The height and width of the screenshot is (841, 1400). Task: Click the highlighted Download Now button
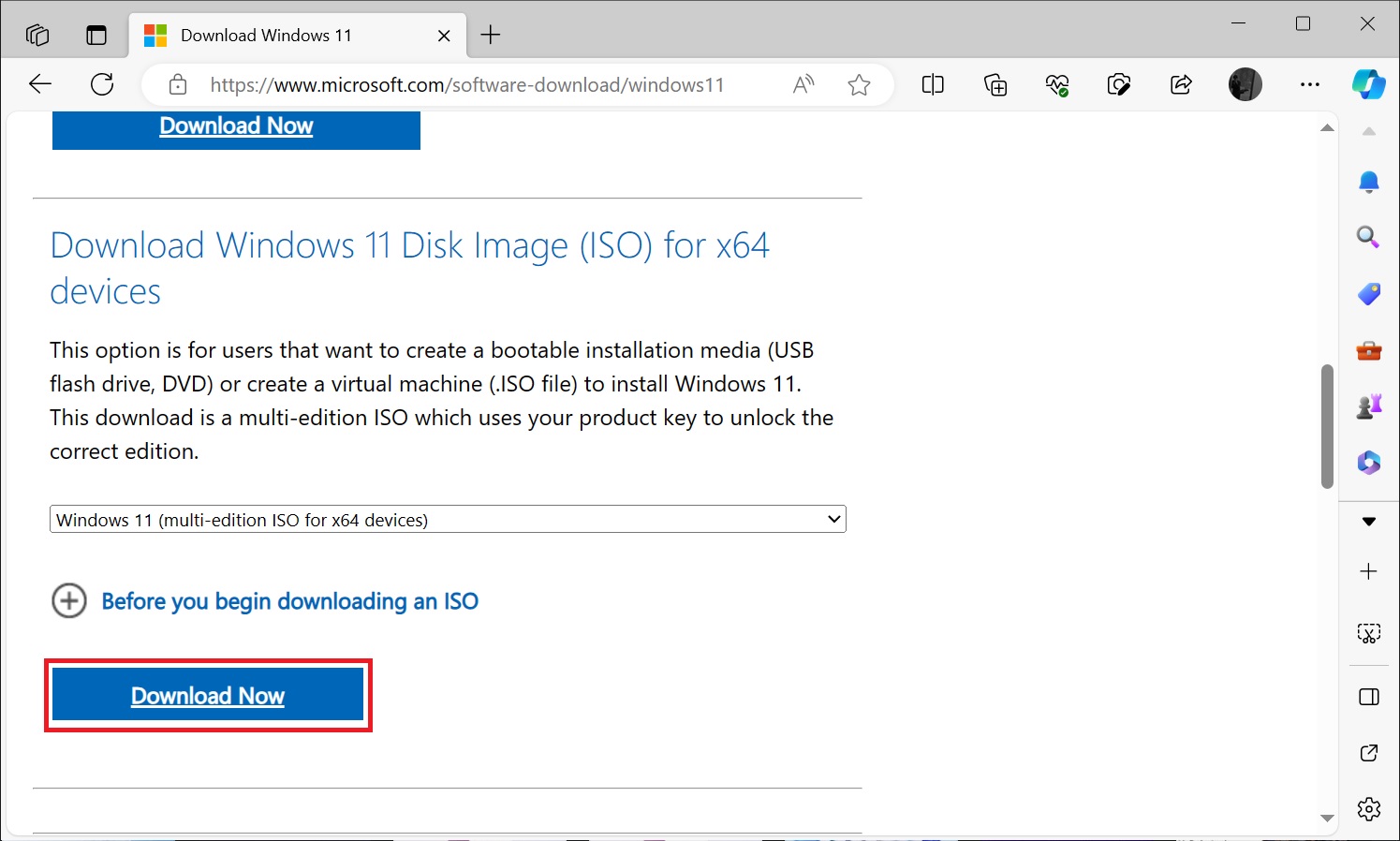tap(207, 695)
